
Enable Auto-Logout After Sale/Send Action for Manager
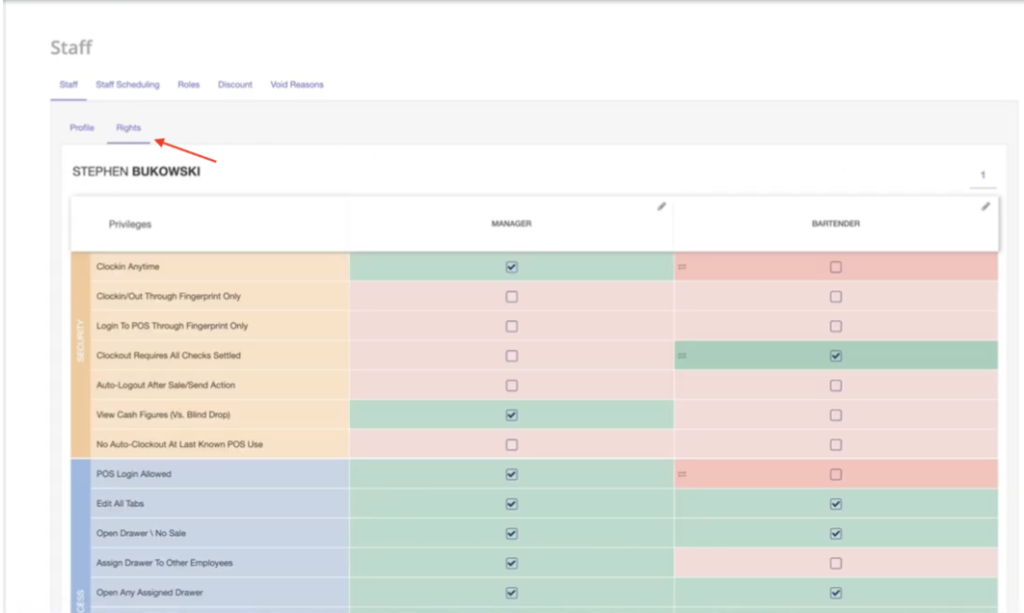(x=511, y=385)
